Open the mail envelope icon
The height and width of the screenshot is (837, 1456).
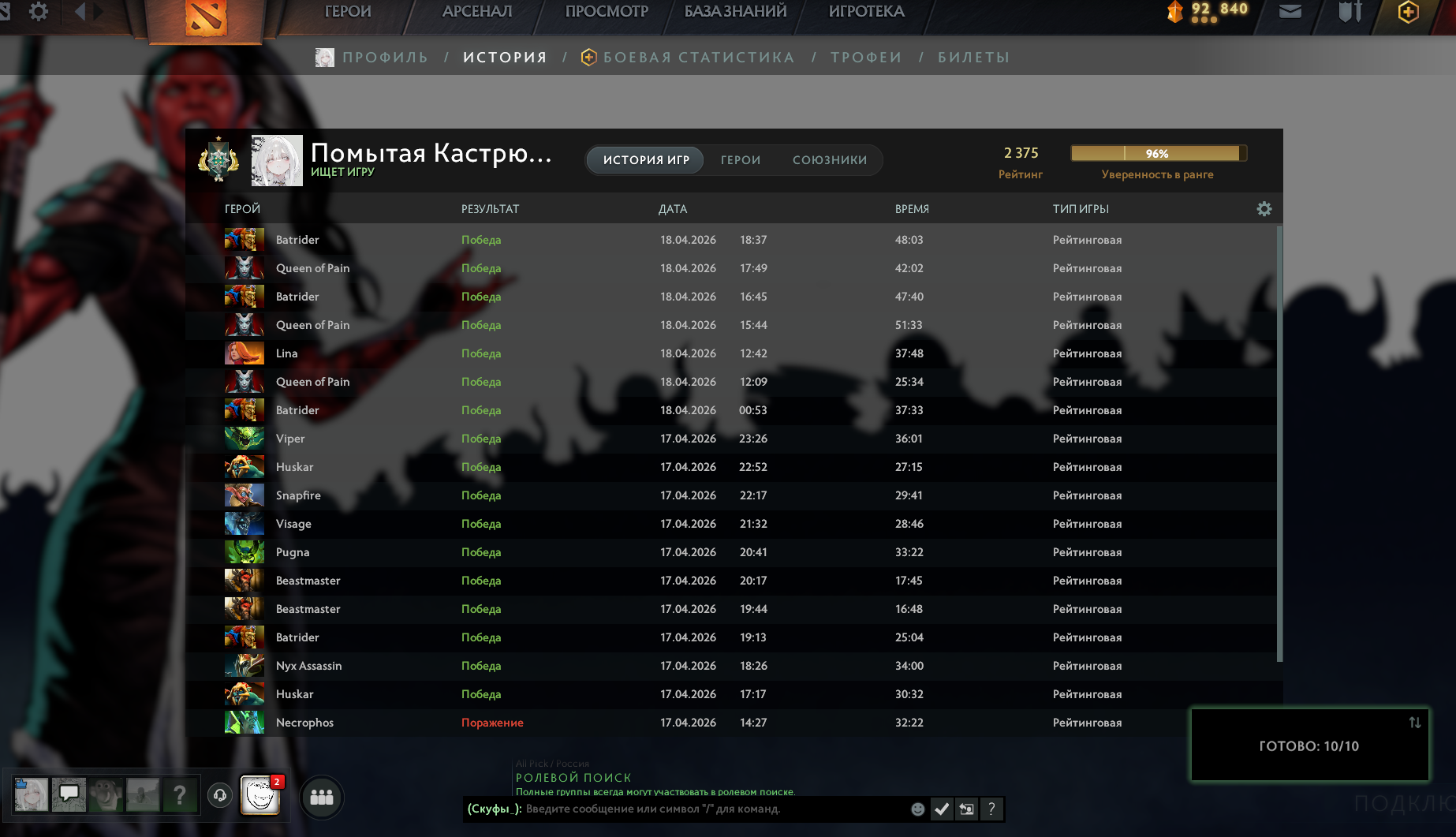1290,12
